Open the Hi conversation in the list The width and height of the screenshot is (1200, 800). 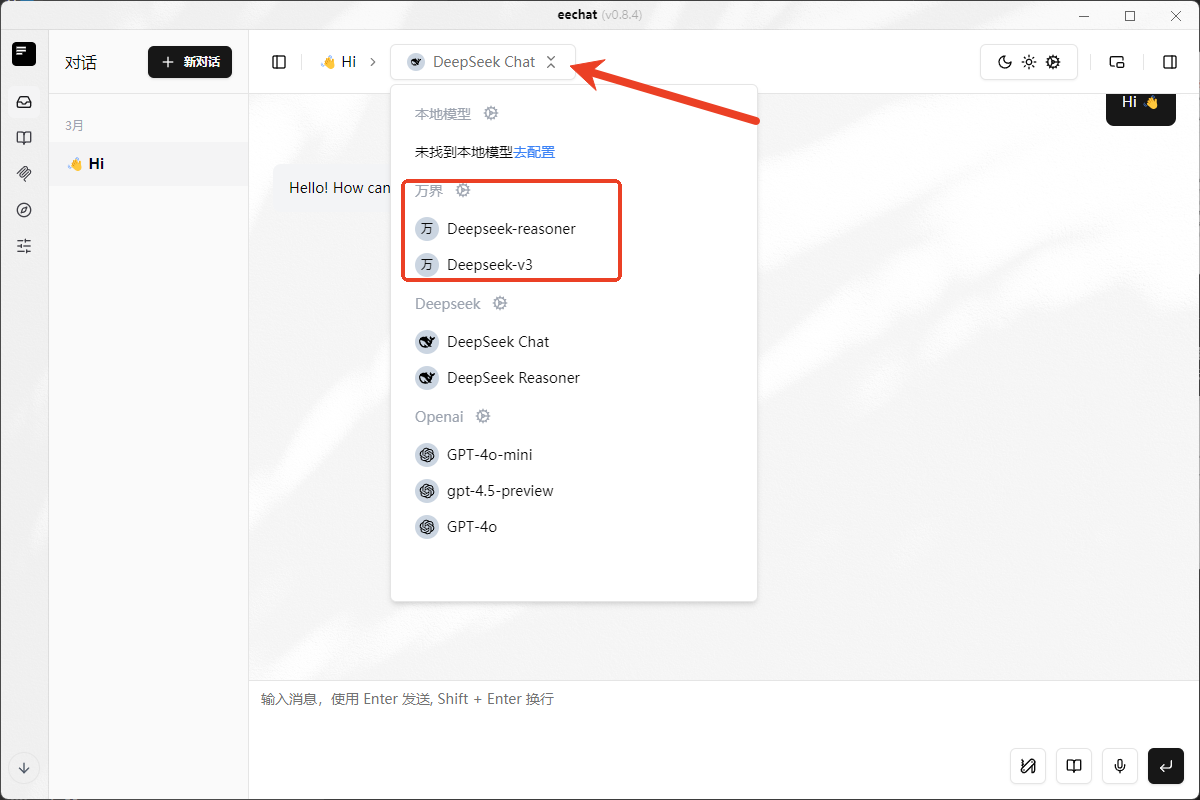(x=148, y=164)
